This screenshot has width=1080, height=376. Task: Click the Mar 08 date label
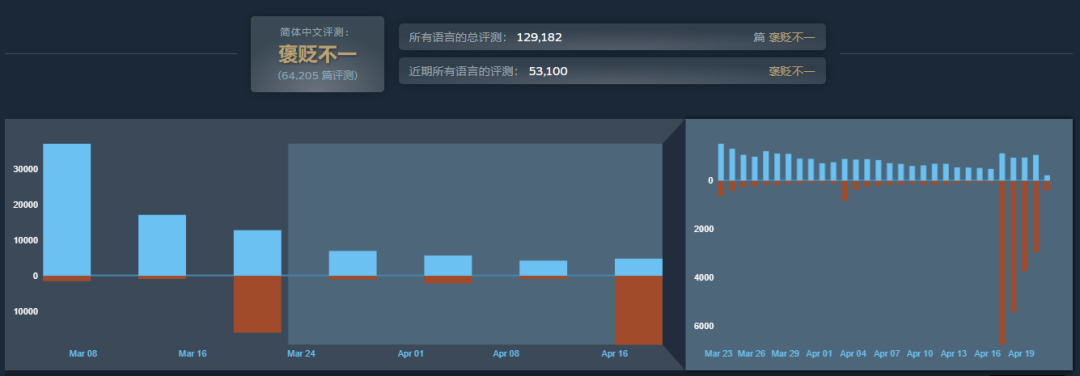pos(83,353)
